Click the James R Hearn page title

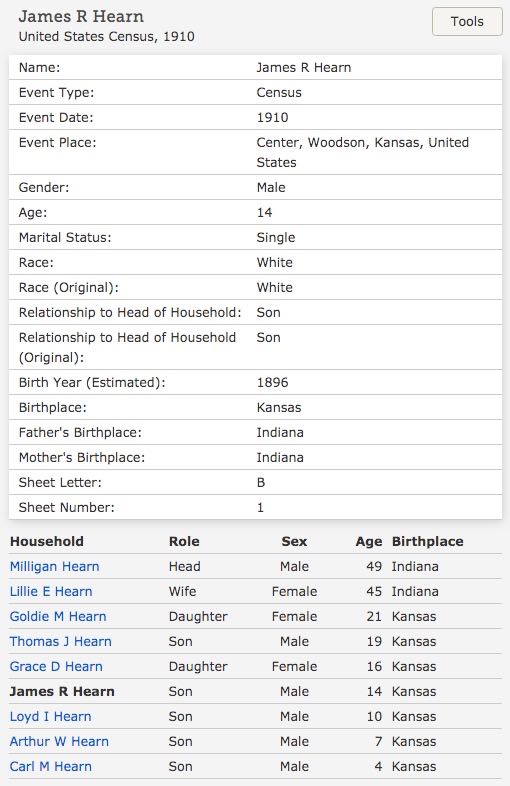click(x=81, y=17)
